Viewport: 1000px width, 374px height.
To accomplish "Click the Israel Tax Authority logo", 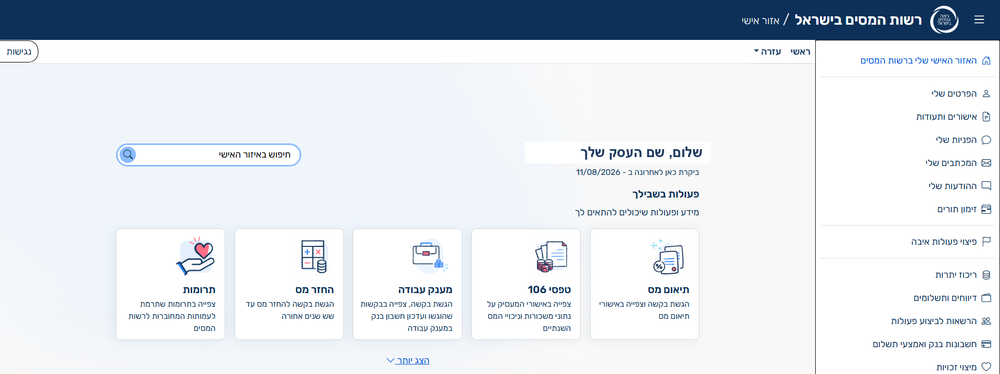I will (945, 20).
